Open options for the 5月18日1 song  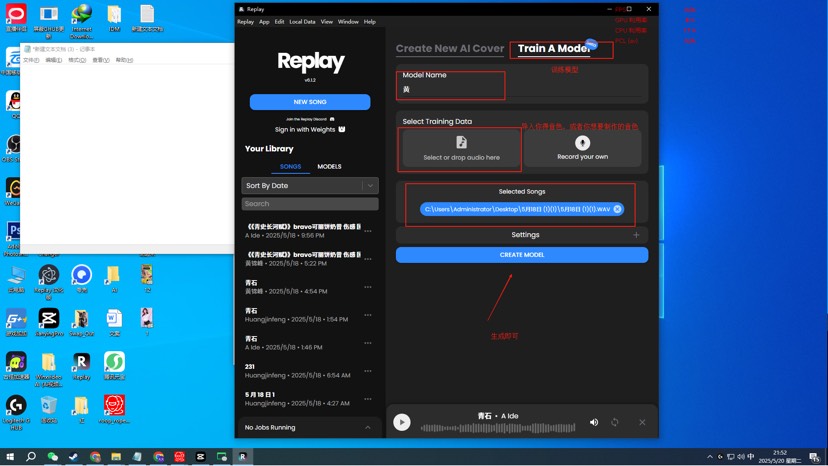368,399
